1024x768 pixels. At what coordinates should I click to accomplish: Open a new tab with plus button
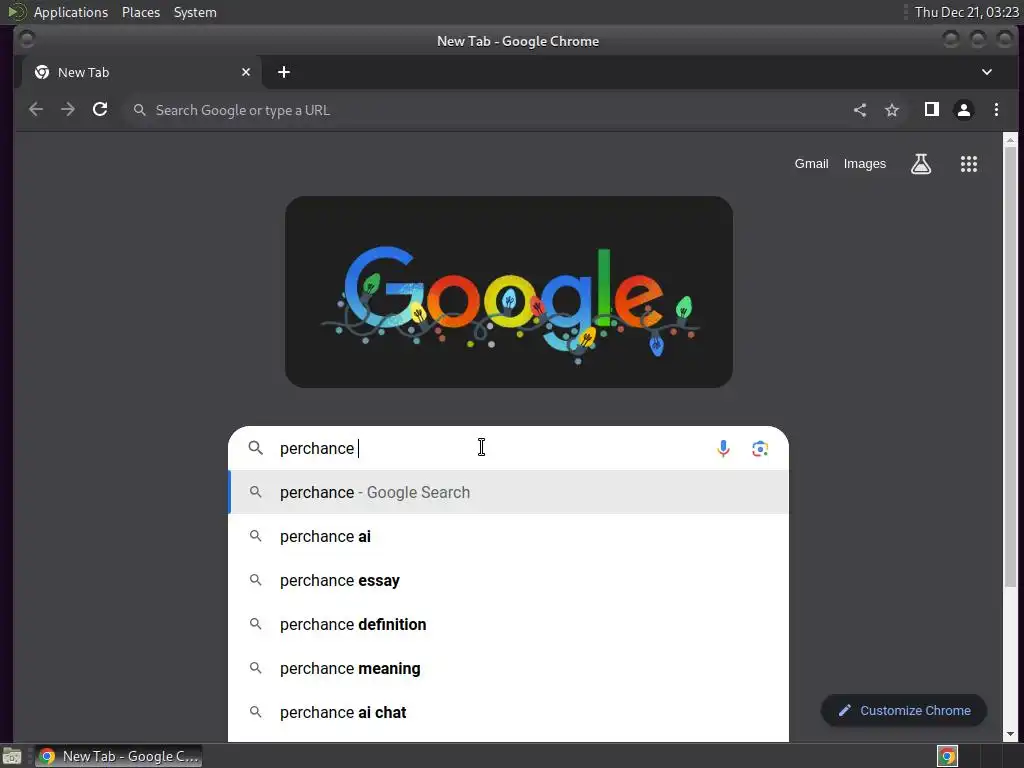283,72
